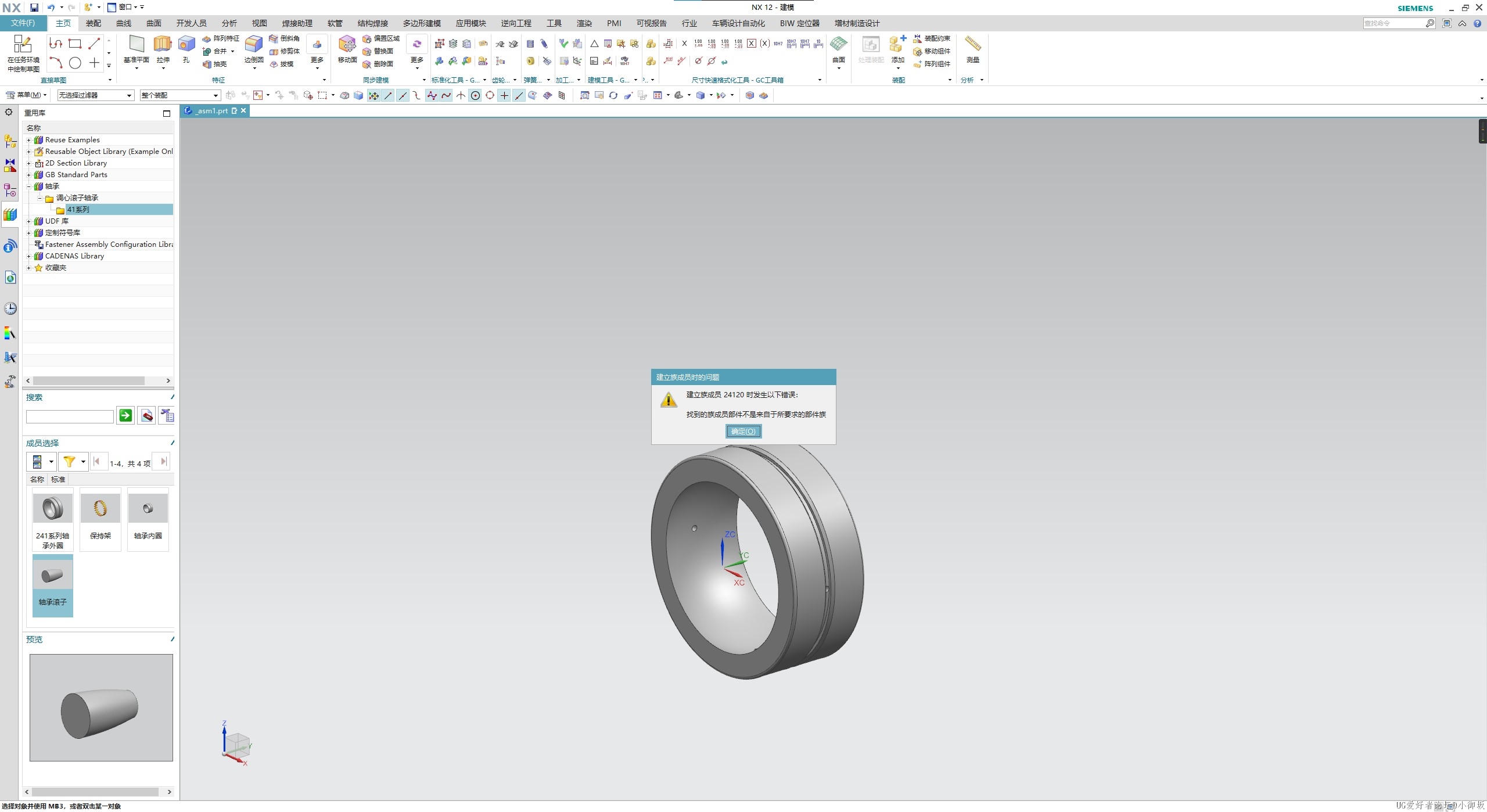Open the 装配 ribbon tab
The width and height of the screenshot is (1487, 812).
94,23
